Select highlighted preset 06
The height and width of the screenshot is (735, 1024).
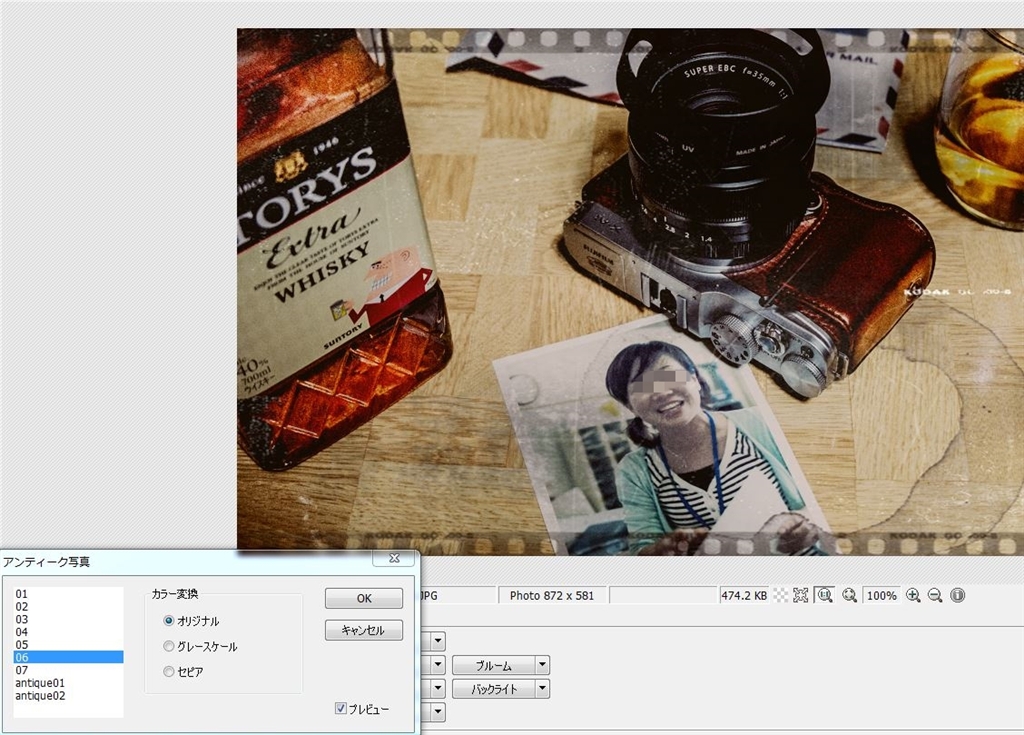click(68, 657)
